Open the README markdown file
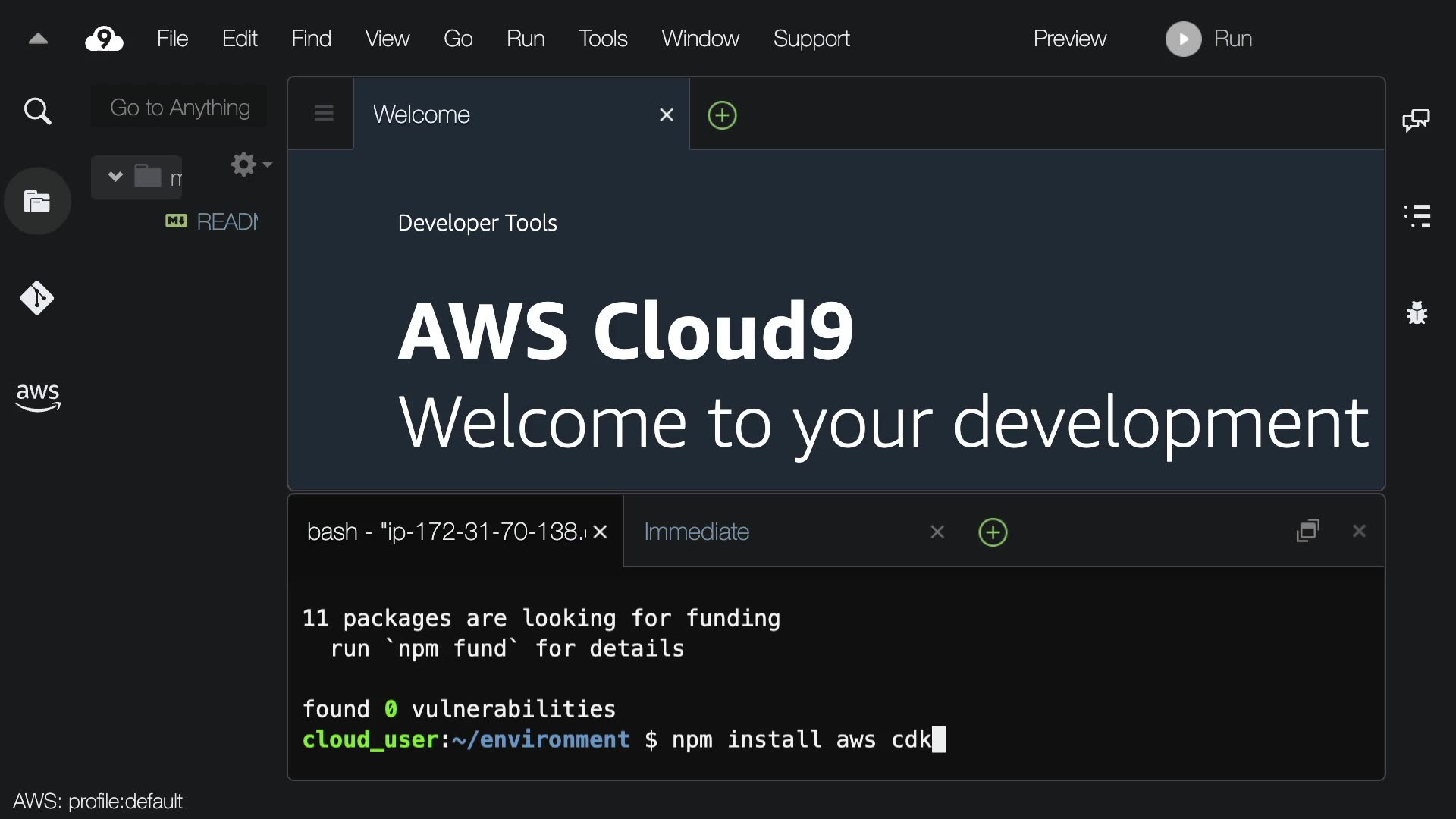 226,221
